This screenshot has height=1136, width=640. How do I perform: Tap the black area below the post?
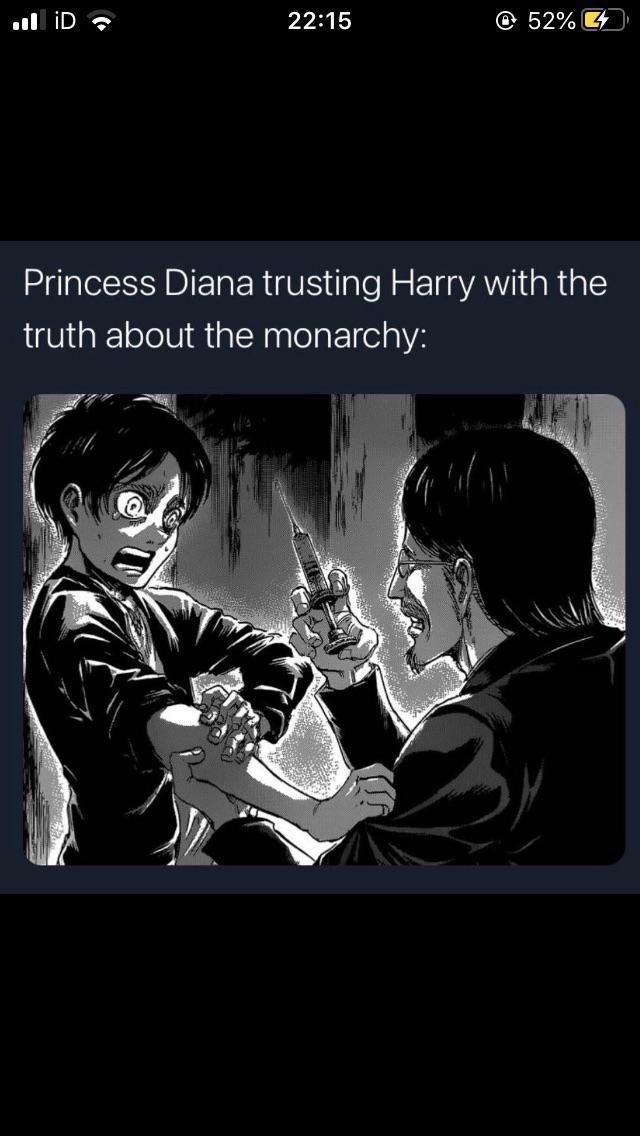pyautogui.click(x=320, y=1014)
